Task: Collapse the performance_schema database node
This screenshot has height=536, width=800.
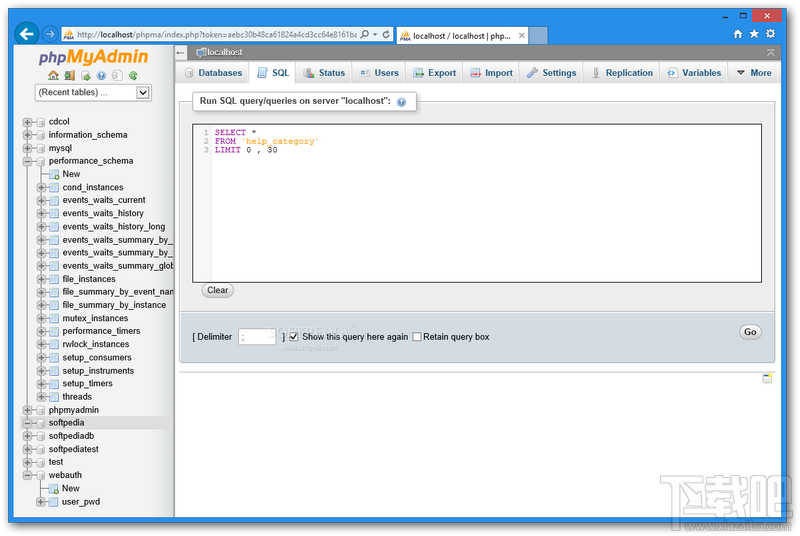Action: [28, 161]
